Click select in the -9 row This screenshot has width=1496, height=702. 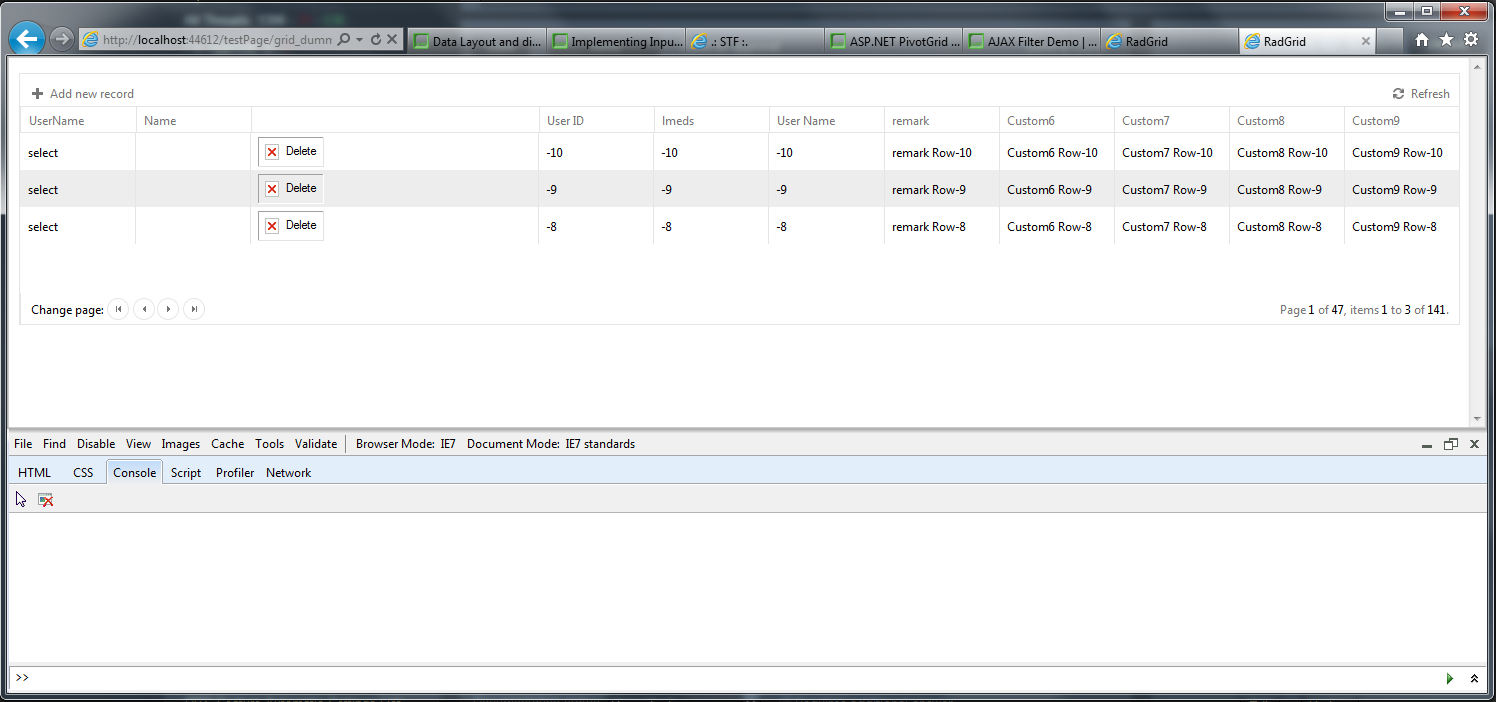pyautogui.click(x=43, y=190)
